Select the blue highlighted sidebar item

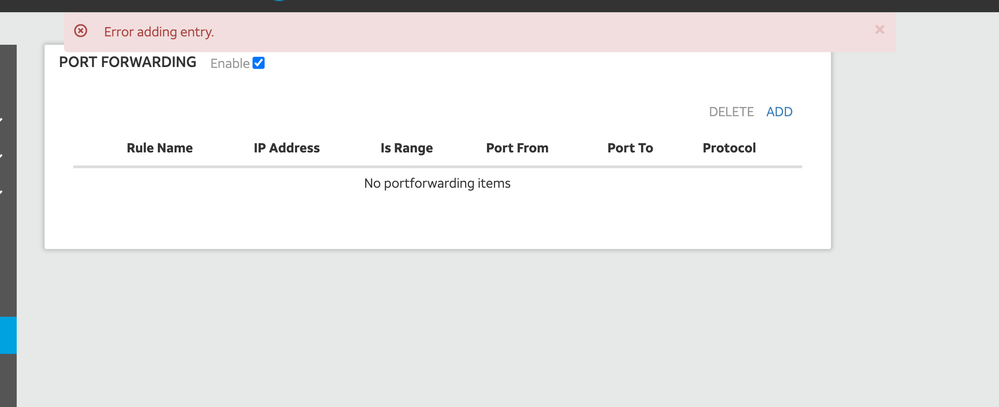pyautogui.click(x=8, y=335)
